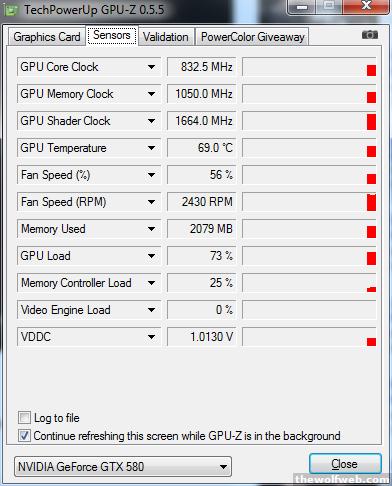Click the Close button
Viewport: 392px width, 486px height.
(x=345, y=464)
